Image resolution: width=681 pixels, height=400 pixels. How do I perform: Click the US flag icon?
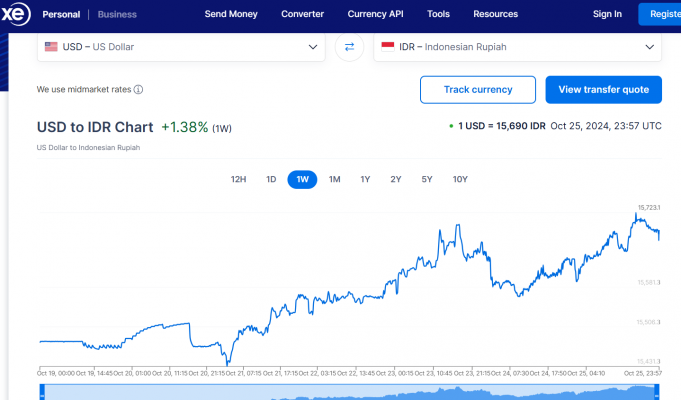51,46
